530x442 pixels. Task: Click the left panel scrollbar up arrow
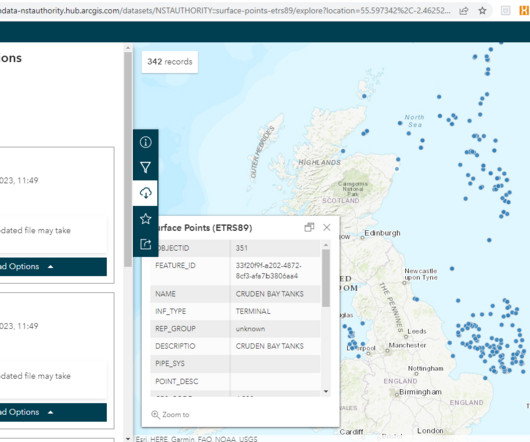click(128, 48)
